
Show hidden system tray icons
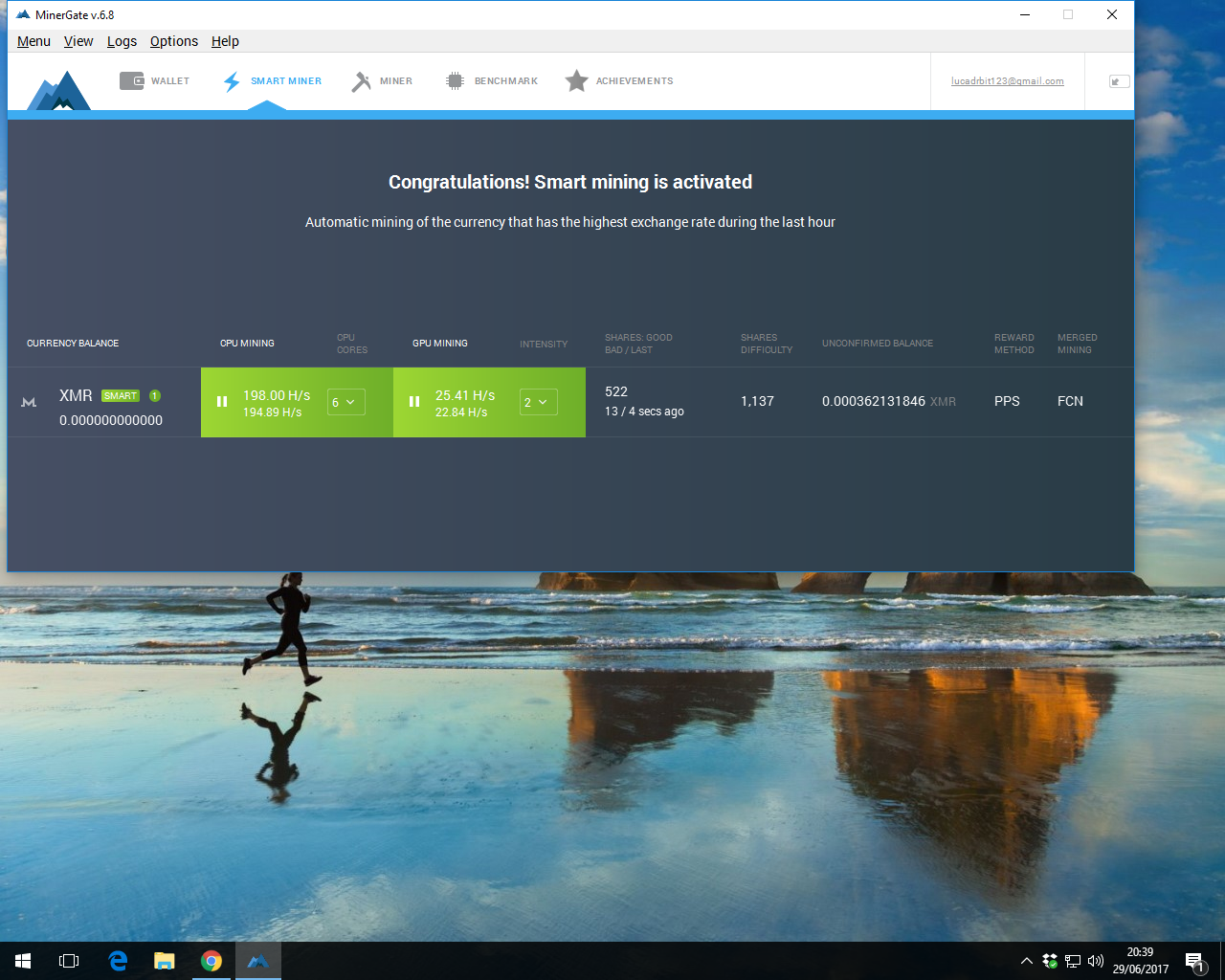(x=1027, y=961)
